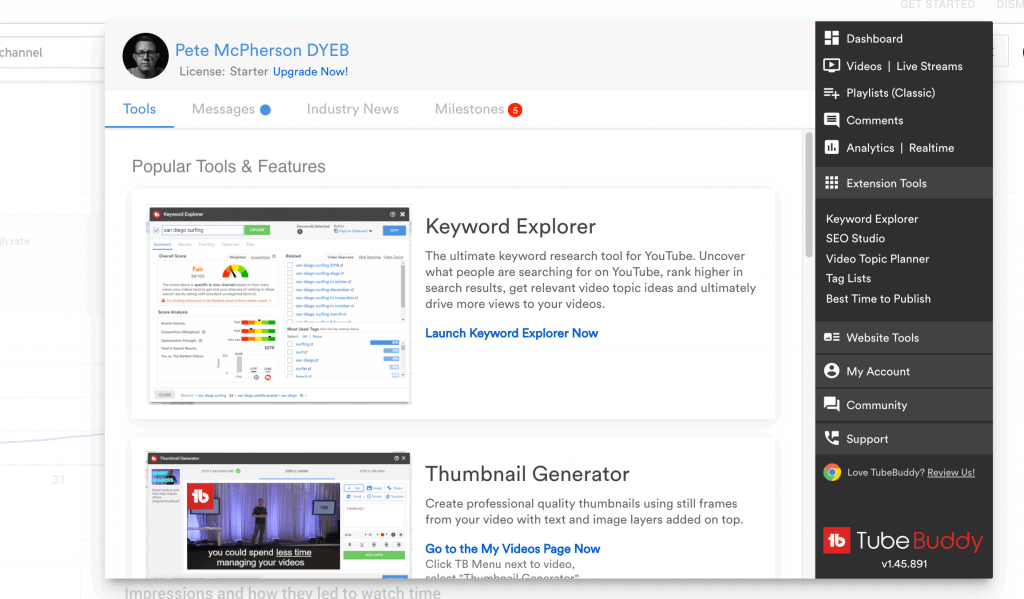The width and height of the screenshot is (1024, 599).
Task: Click the Thumbnail Generator screenshot thumbnail
Action: [x=278, y=514]
